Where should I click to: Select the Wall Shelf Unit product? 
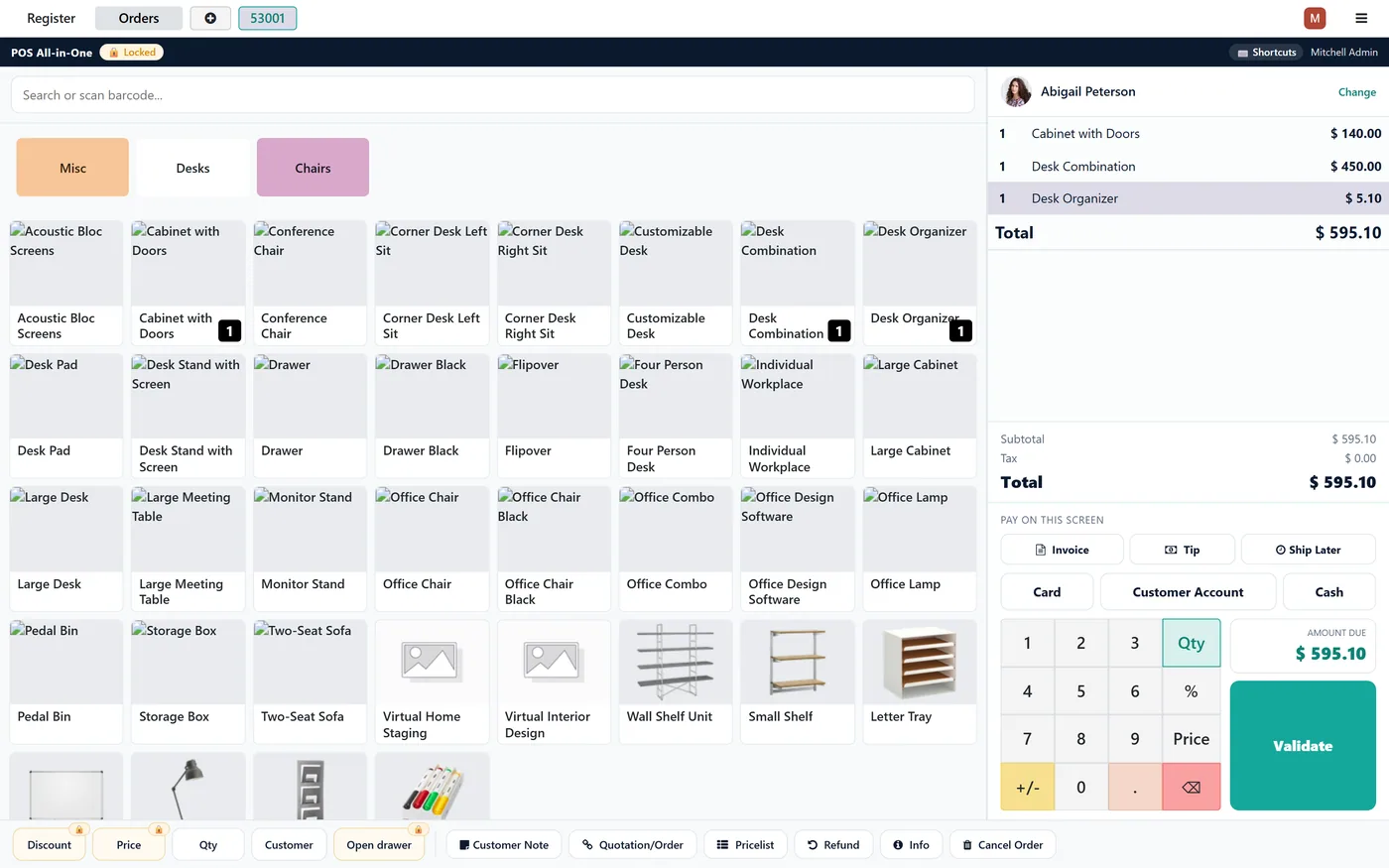[676, 682]
